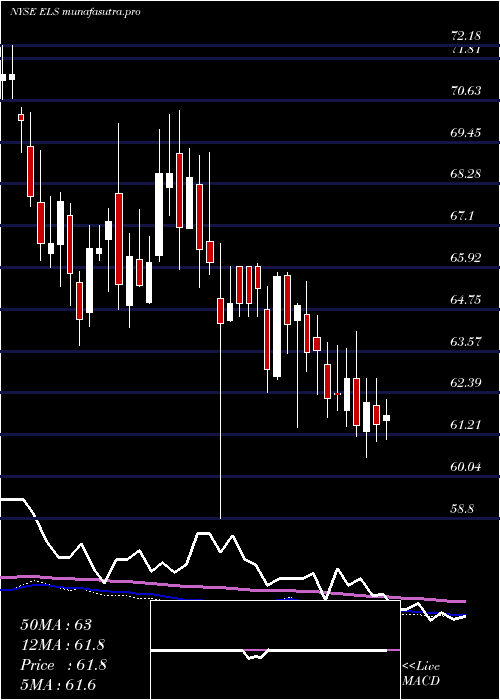Click the 70.63 price axis label
This screenshot has width=500, height=700.
pos(466,91)
